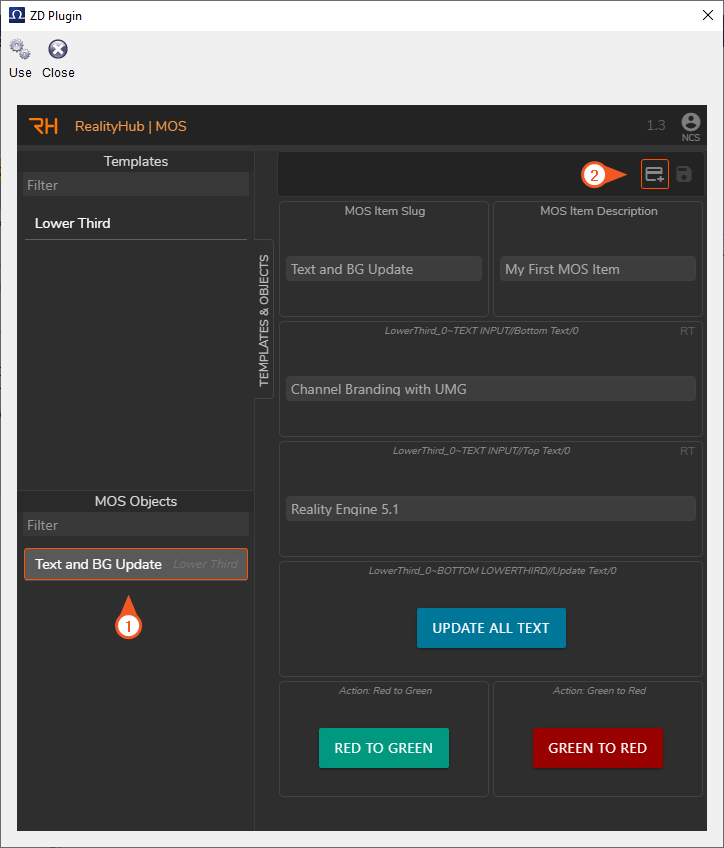Click the Templates filter field
Image resolution: width=724 pixels, height=848 pixels.
tap(135, 185)
